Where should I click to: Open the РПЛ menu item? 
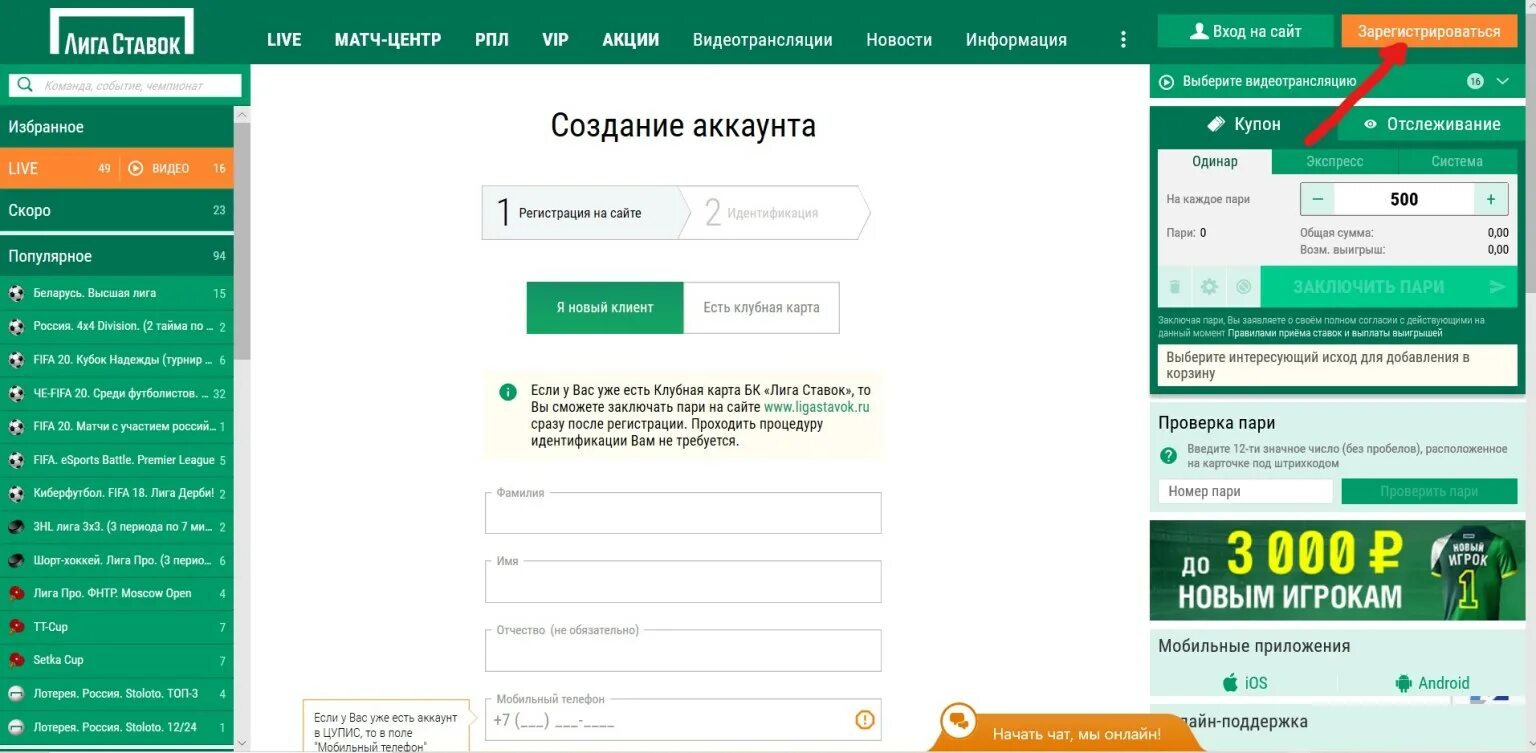tap(492, 40)
